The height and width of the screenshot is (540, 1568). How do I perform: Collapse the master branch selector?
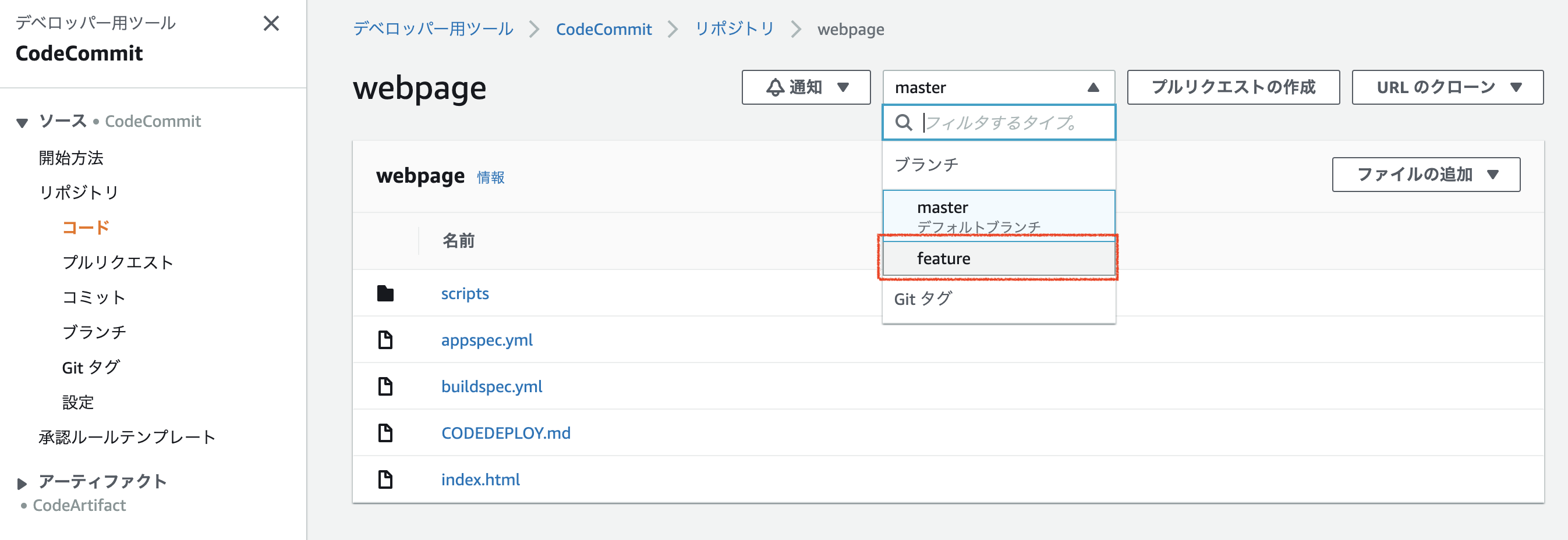point(998,87)
